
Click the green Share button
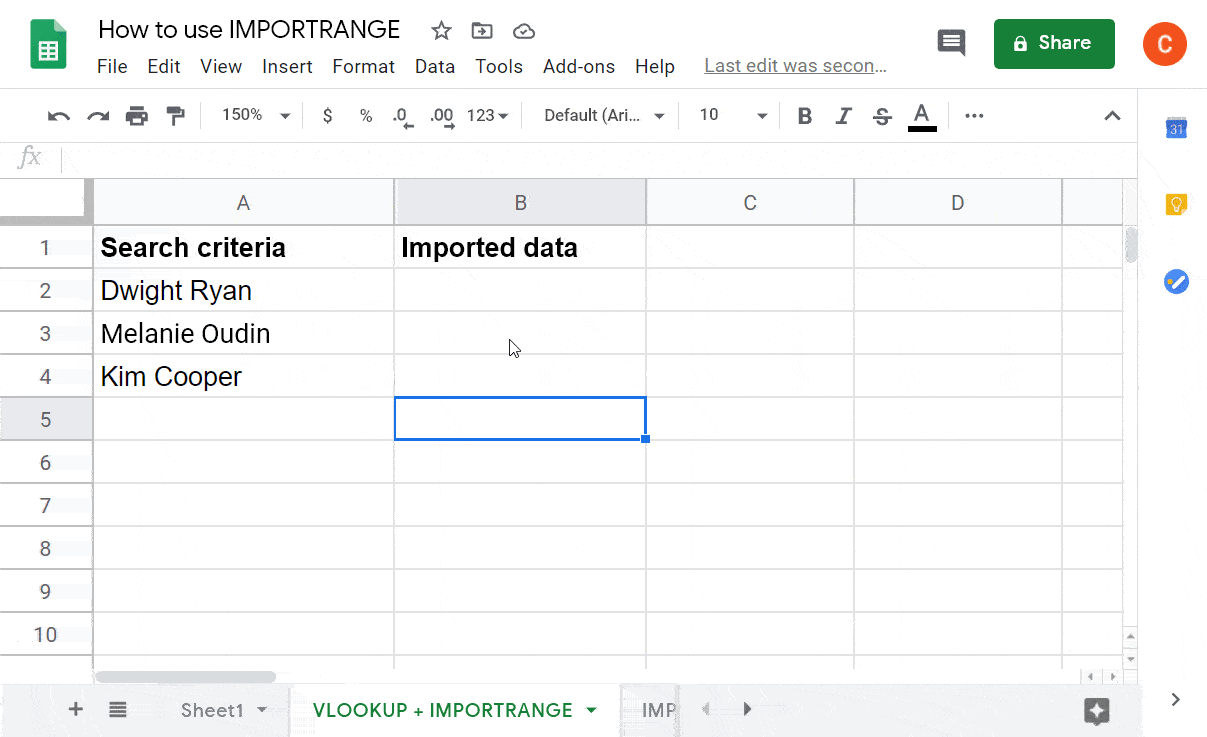[x=1053, y=43]
